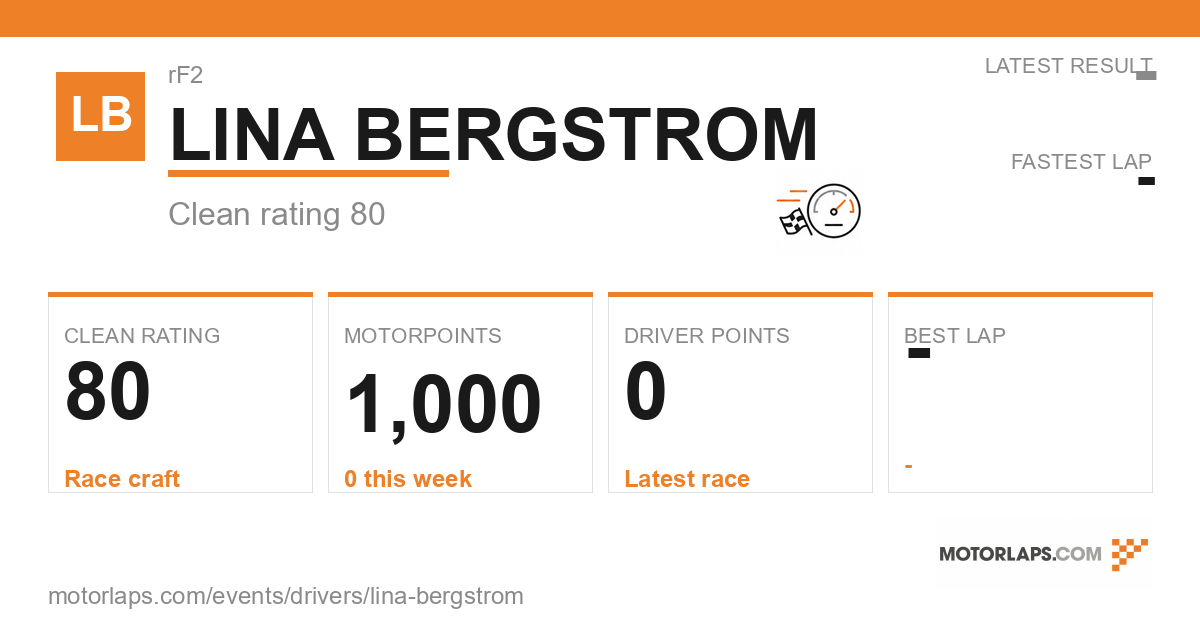
Task: Open the motorlaps.com driver URL text
Action: [x=286, y=596]
